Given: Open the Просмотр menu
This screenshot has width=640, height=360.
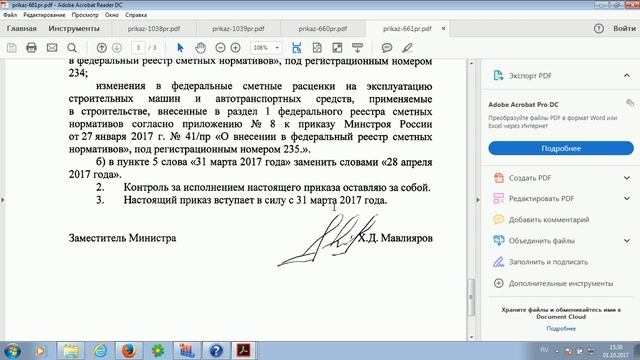Looking at the screenshot, I should [85, 15].
